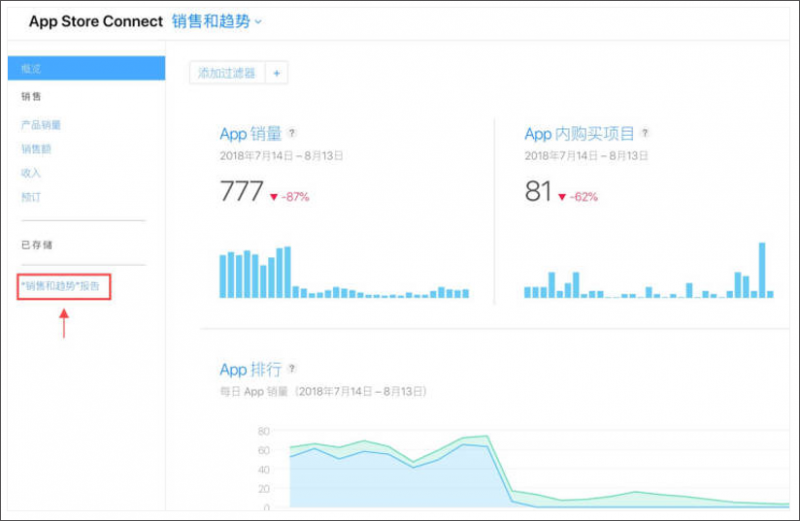Viewport: 800px width, 521px height.
Task: Select the 概况 overview item in sidebar
Action: [x=86, y=68]
